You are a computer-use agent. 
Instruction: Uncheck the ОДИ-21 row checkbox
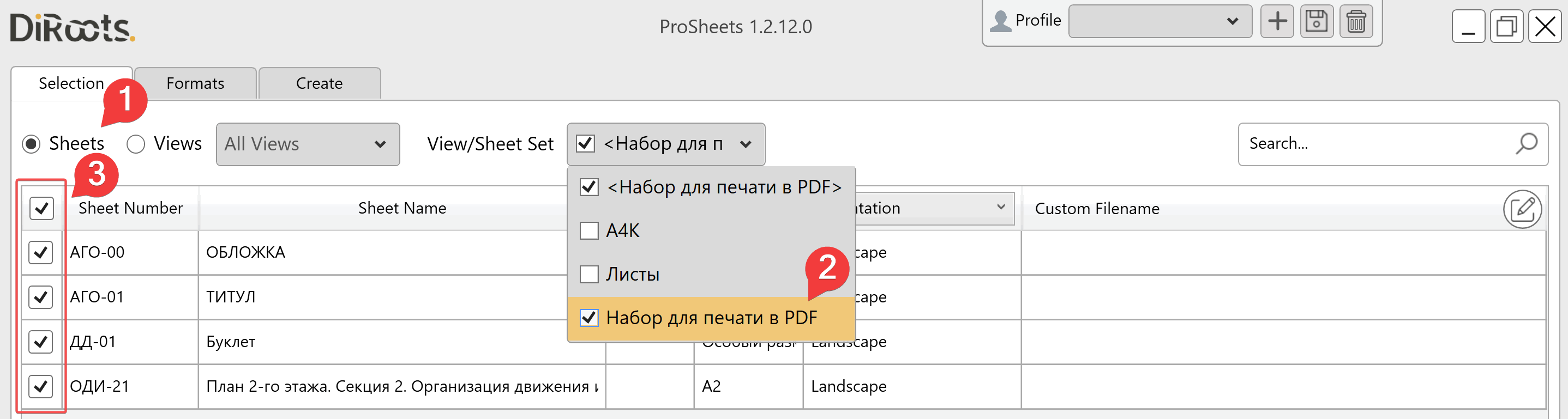pyautogui.click(x=41, y=386)
